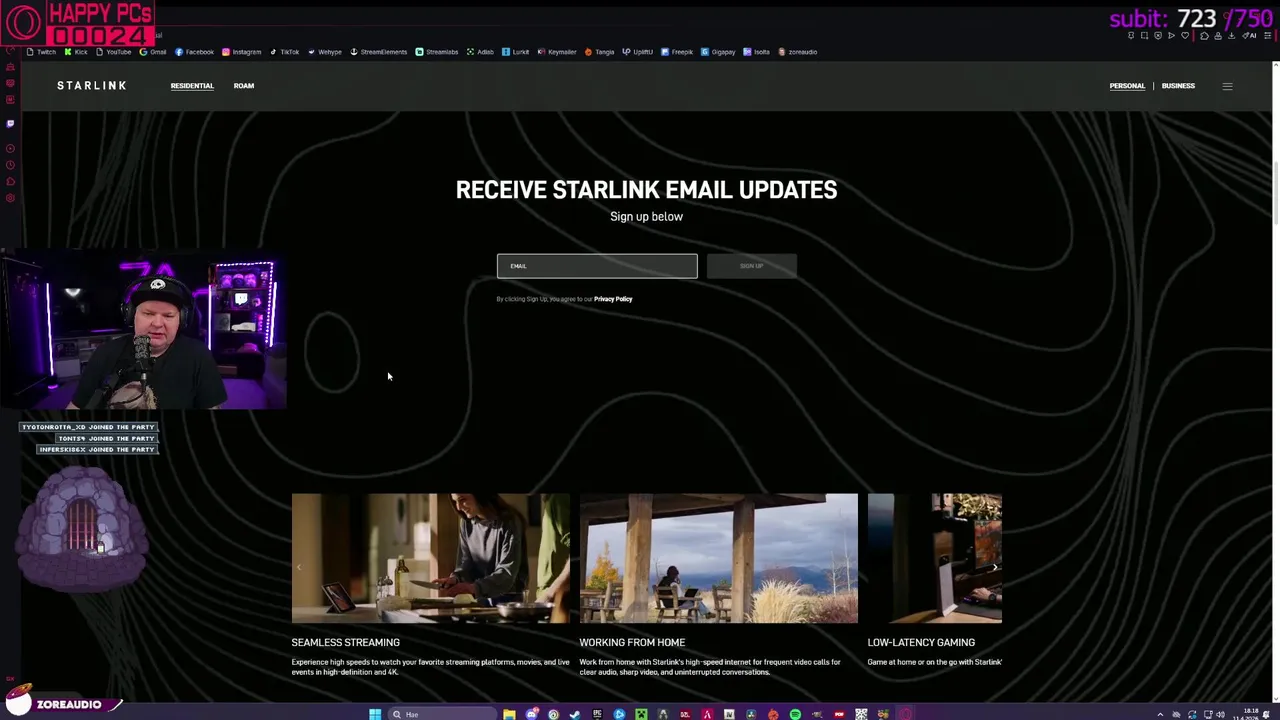Viewport: 1280px width, 720px height.
Task: Open the TikTok bookmark
Action: [x=284, y=52]
